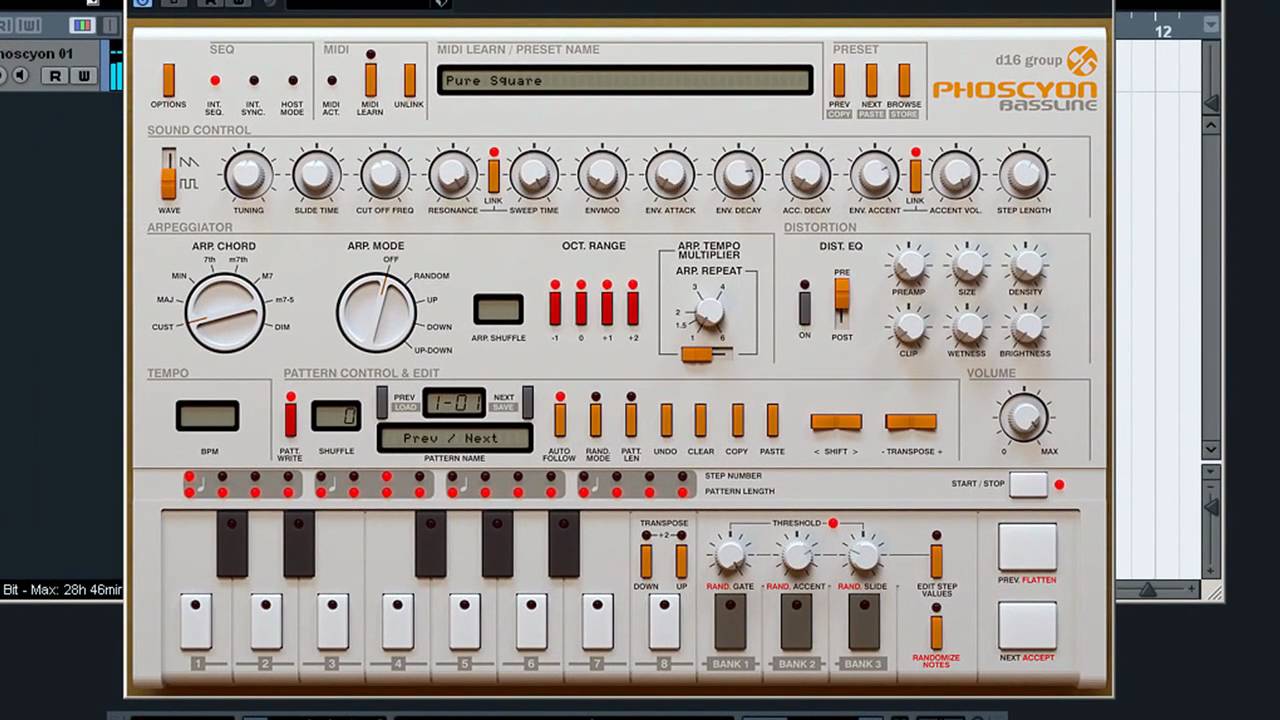Toggle the INT. SEQ. red LED
This screenshot has height=720, width=1280.
click(x=214, y=80)
